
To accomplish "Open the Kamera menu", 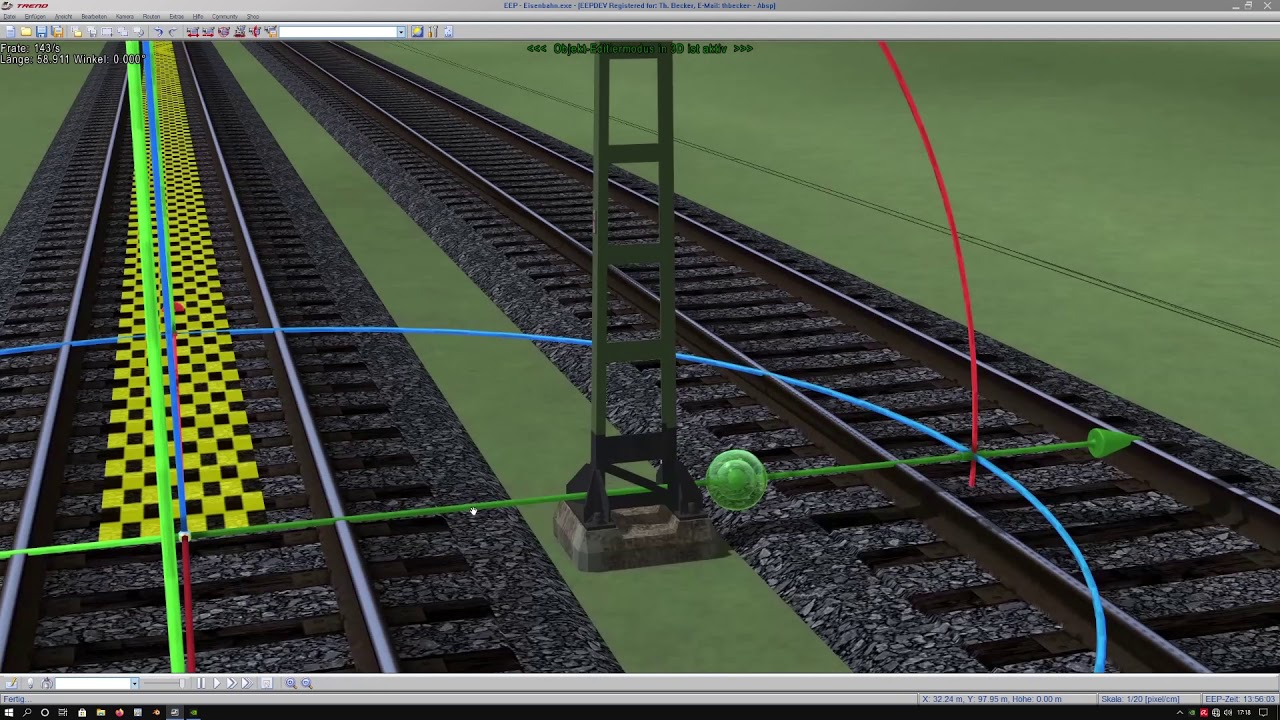I will pos(125,17).
